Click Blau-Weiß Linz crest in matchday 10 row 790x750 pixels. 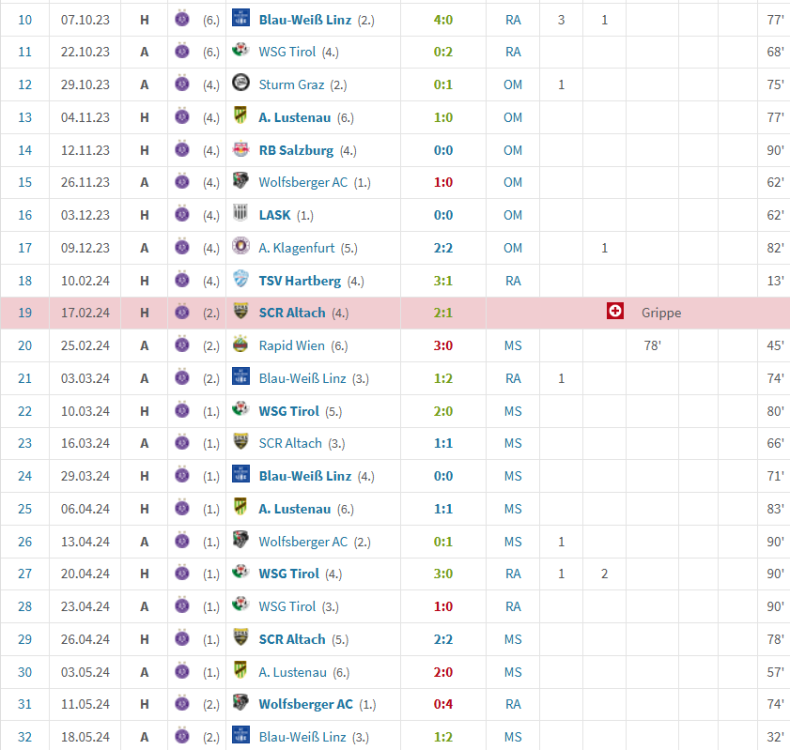click(240, 19)
